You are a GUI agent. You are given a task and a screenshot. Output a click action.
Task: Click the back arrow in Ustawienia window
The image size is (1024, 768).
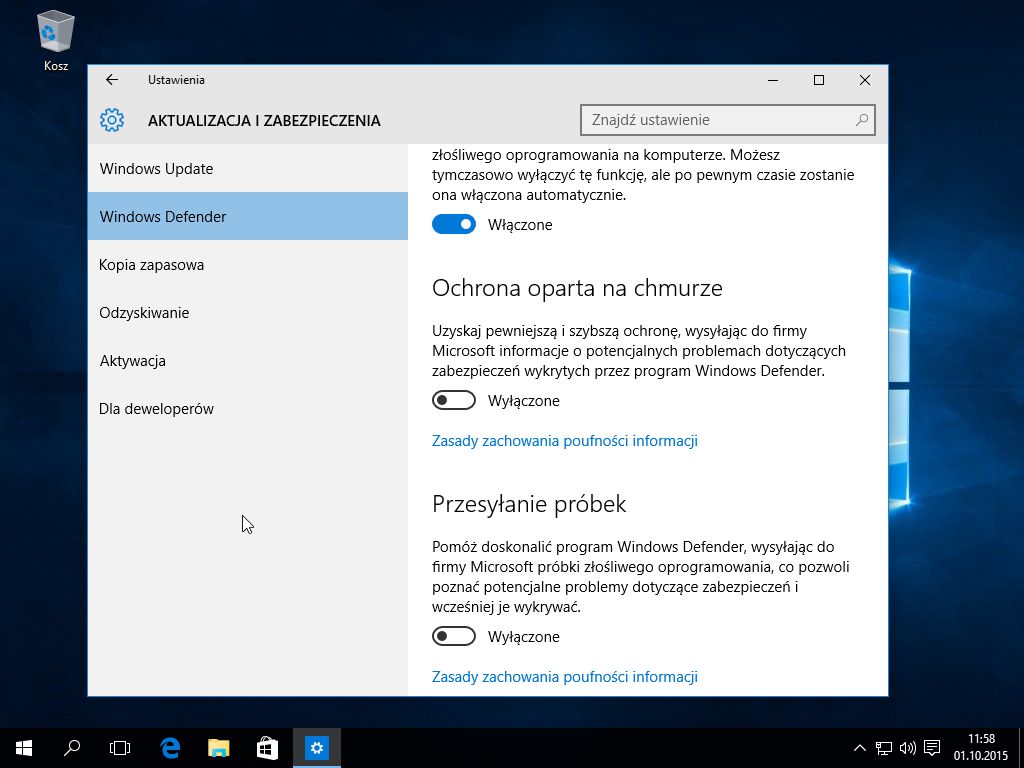coord(112,80)
